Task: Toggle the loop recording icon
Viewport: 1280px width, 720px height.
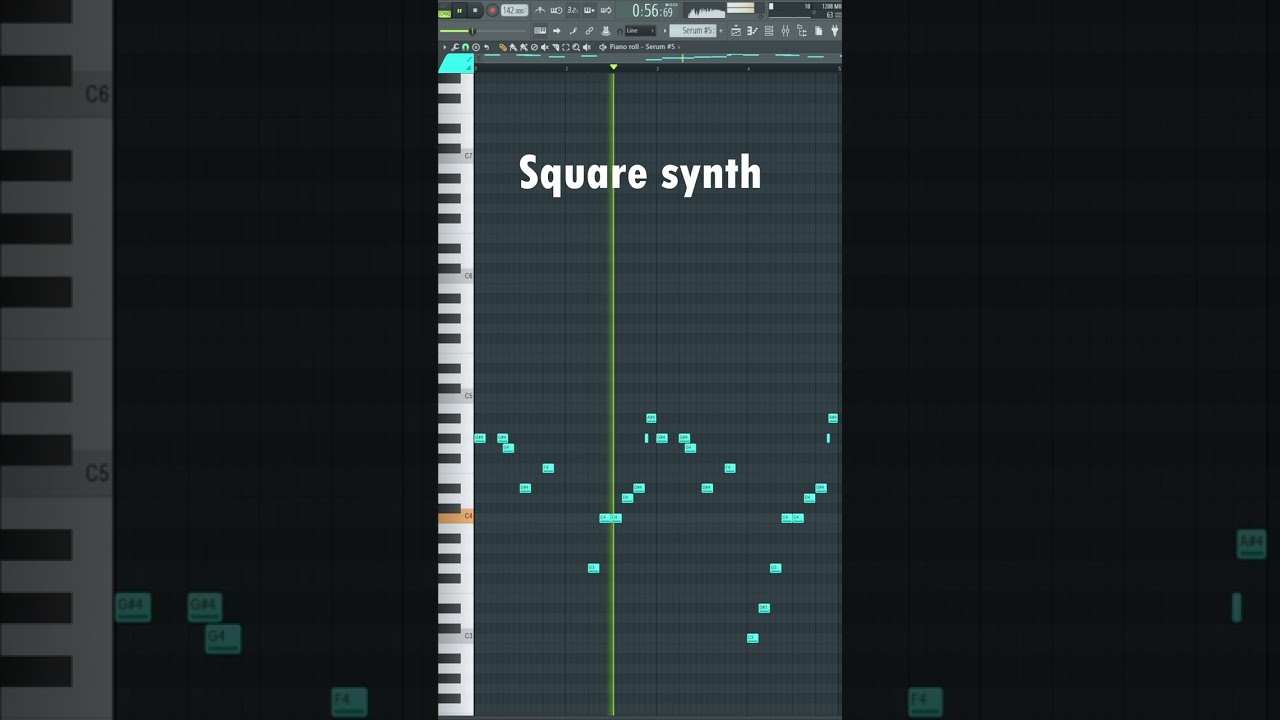Action: [606, 10]
